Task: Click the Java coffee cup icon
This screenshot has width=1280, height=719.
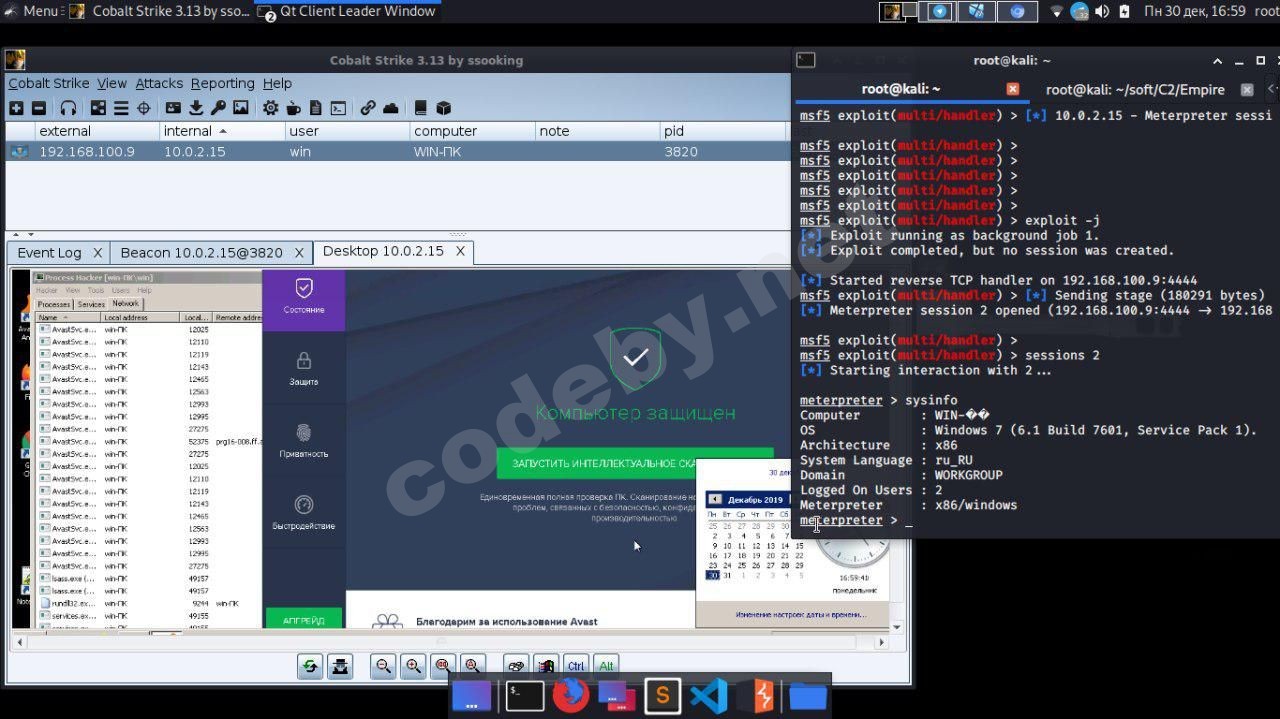Action: pyautogui.click(x=293, y=108)
